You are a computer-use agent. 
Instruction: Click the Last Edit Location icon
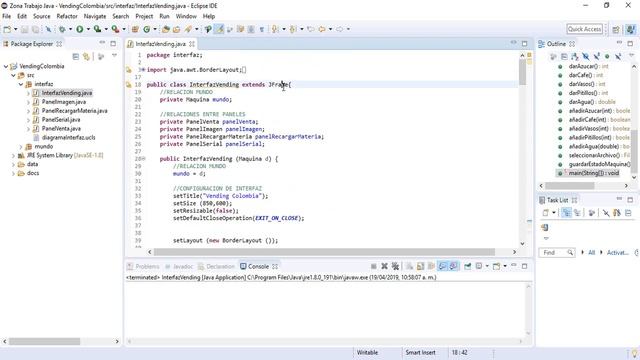tap(311, 29)
